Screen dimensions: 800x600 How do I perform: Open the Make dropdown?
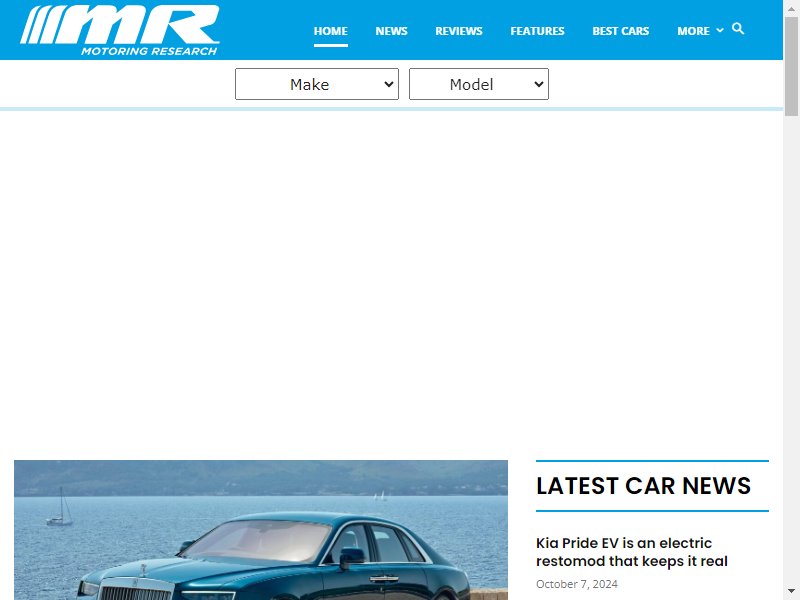pyautogui.click(x=317, y=84)
